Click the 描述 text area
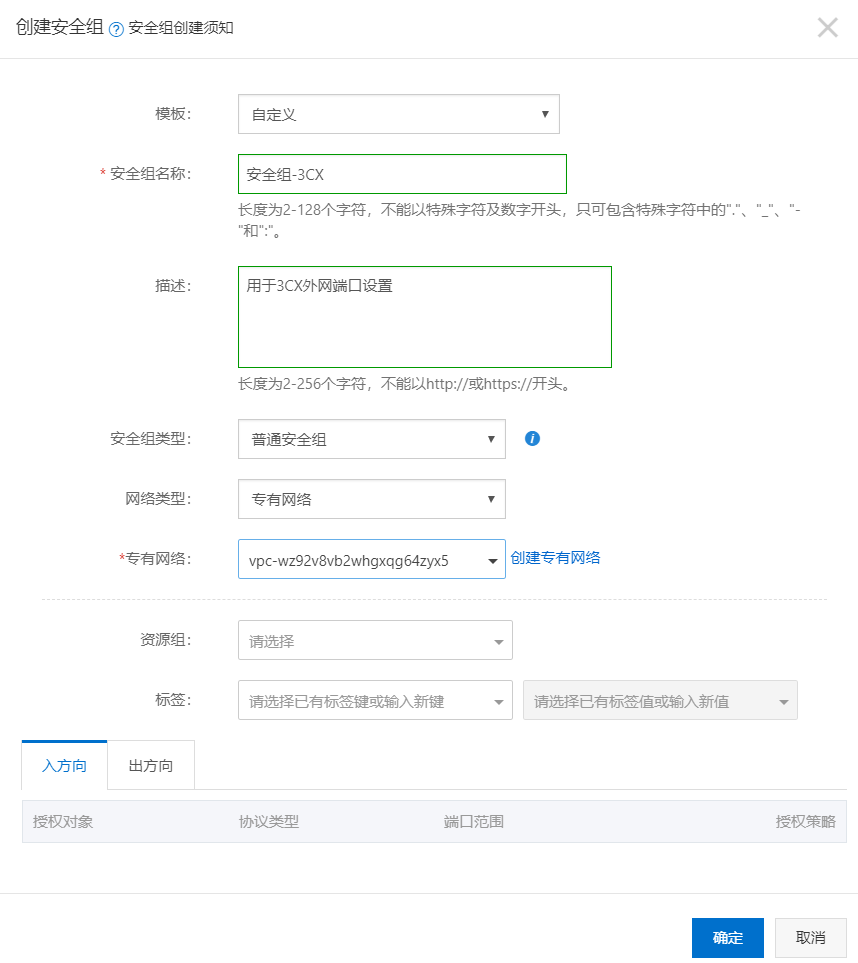 [x=425, y=317]
